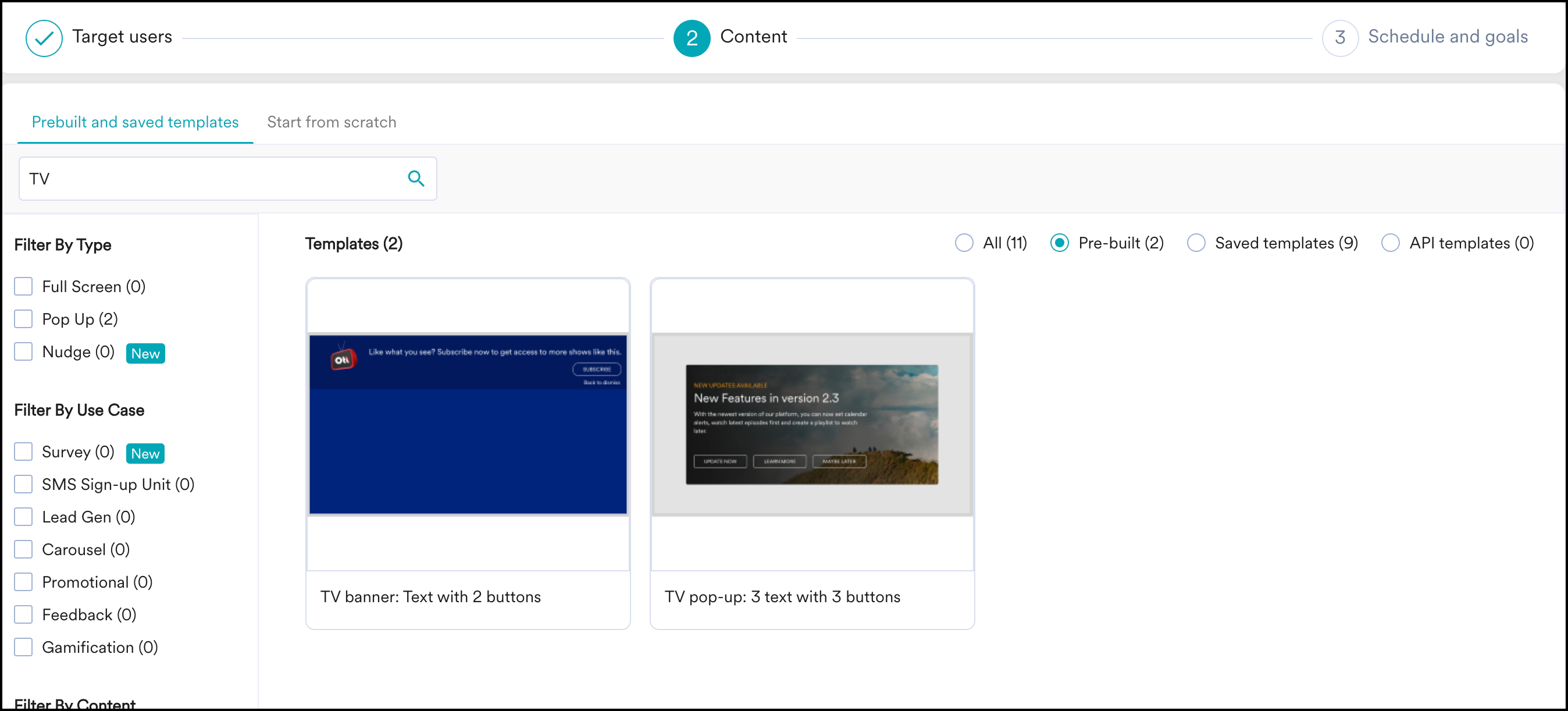Switch to Start from scratch tab
1568x711 pixels.
[x=331, y=122]
